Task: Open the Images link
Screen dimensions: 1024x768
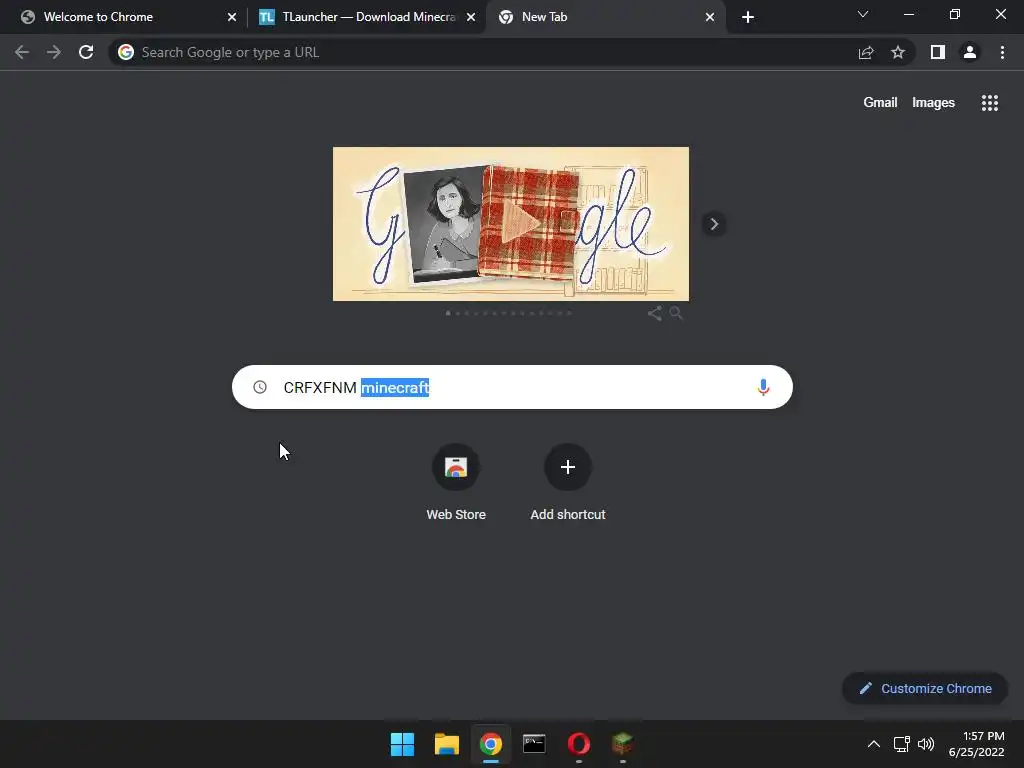Action: (933, 103)
